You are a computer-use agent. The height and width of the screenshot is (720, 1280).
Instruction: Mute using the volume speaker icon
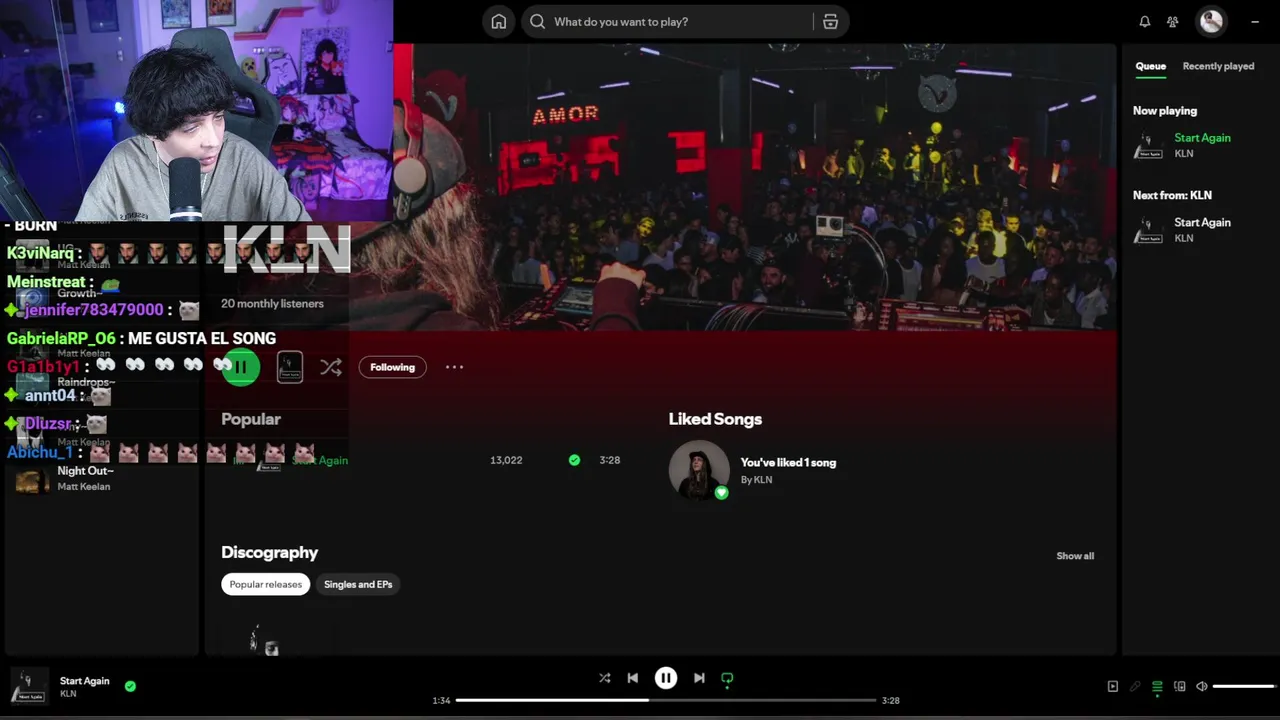(1202, 686)
